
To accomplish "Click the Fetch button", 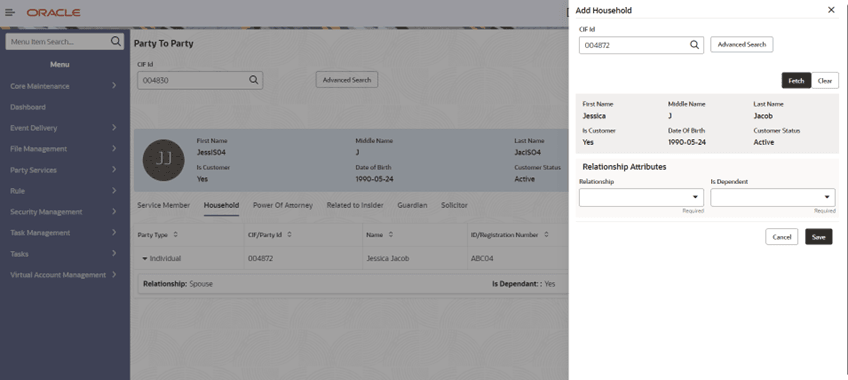I will pos(796,81).
